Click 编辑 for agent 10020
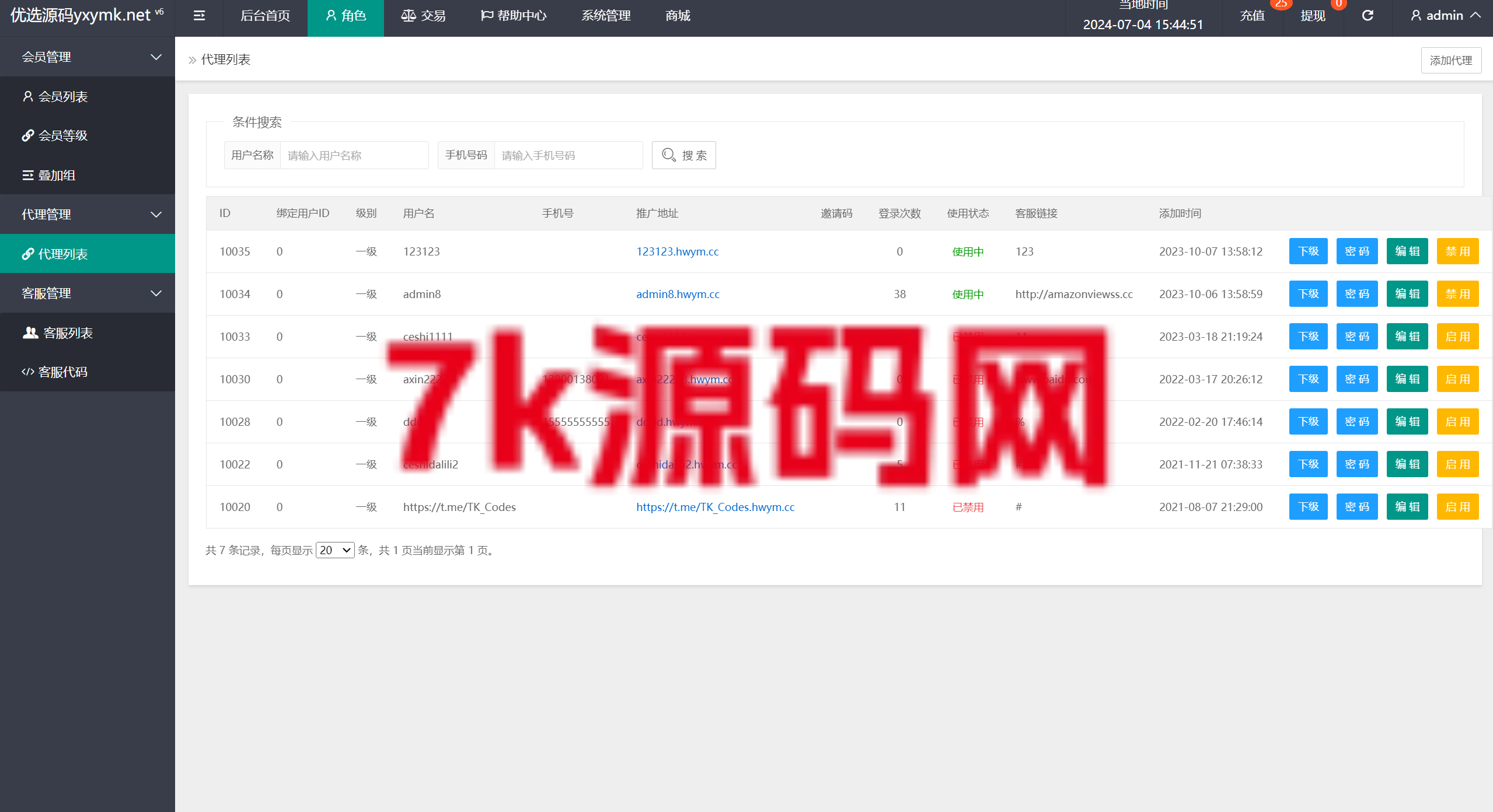The height and width of the screenshot is (812, 1493). pos(1407,507)
